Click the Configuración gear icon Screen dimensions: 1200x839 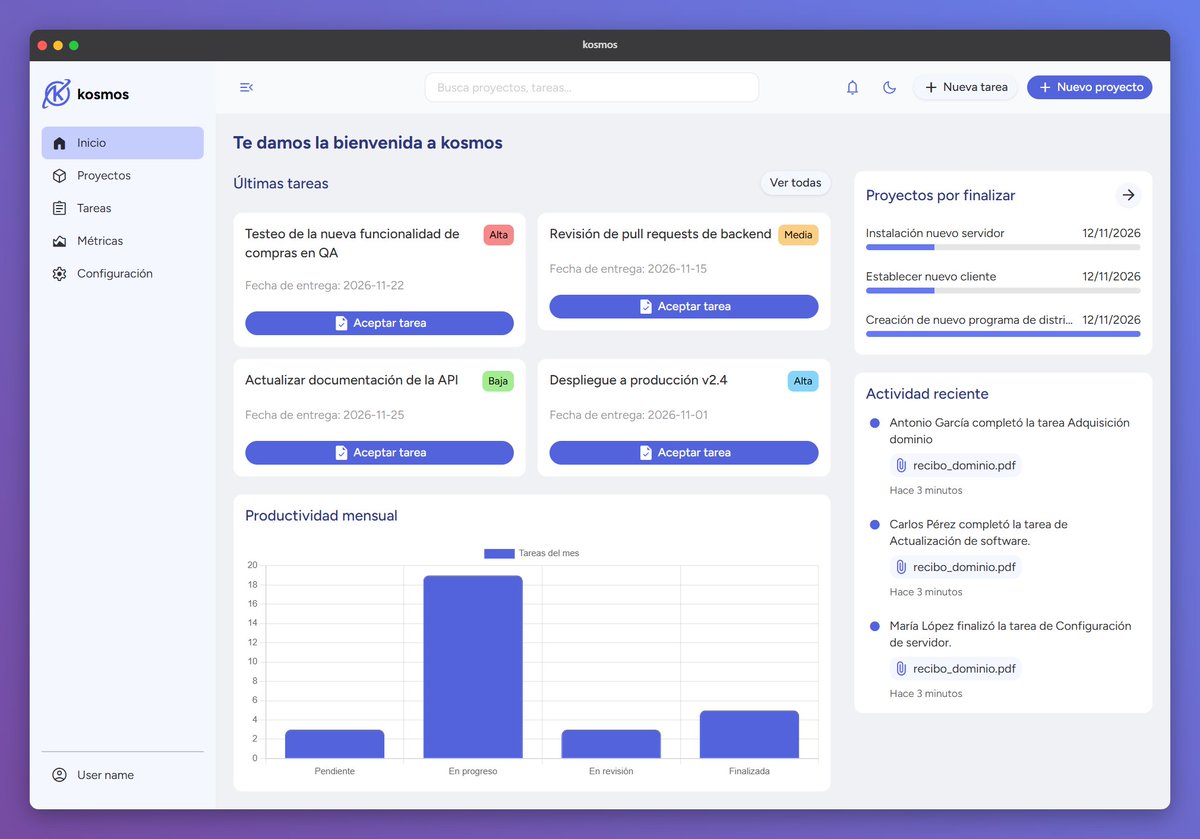point(59,274)
